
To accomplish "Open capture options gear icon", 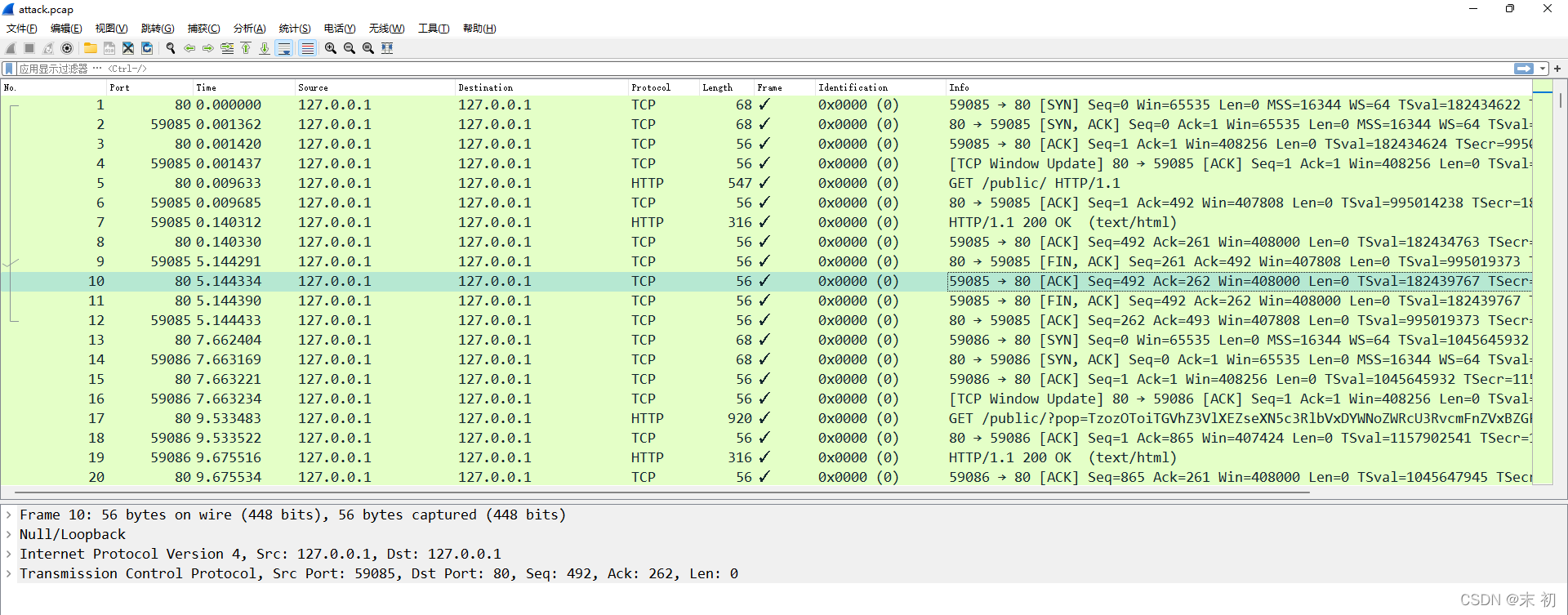I will pos(67,48).
